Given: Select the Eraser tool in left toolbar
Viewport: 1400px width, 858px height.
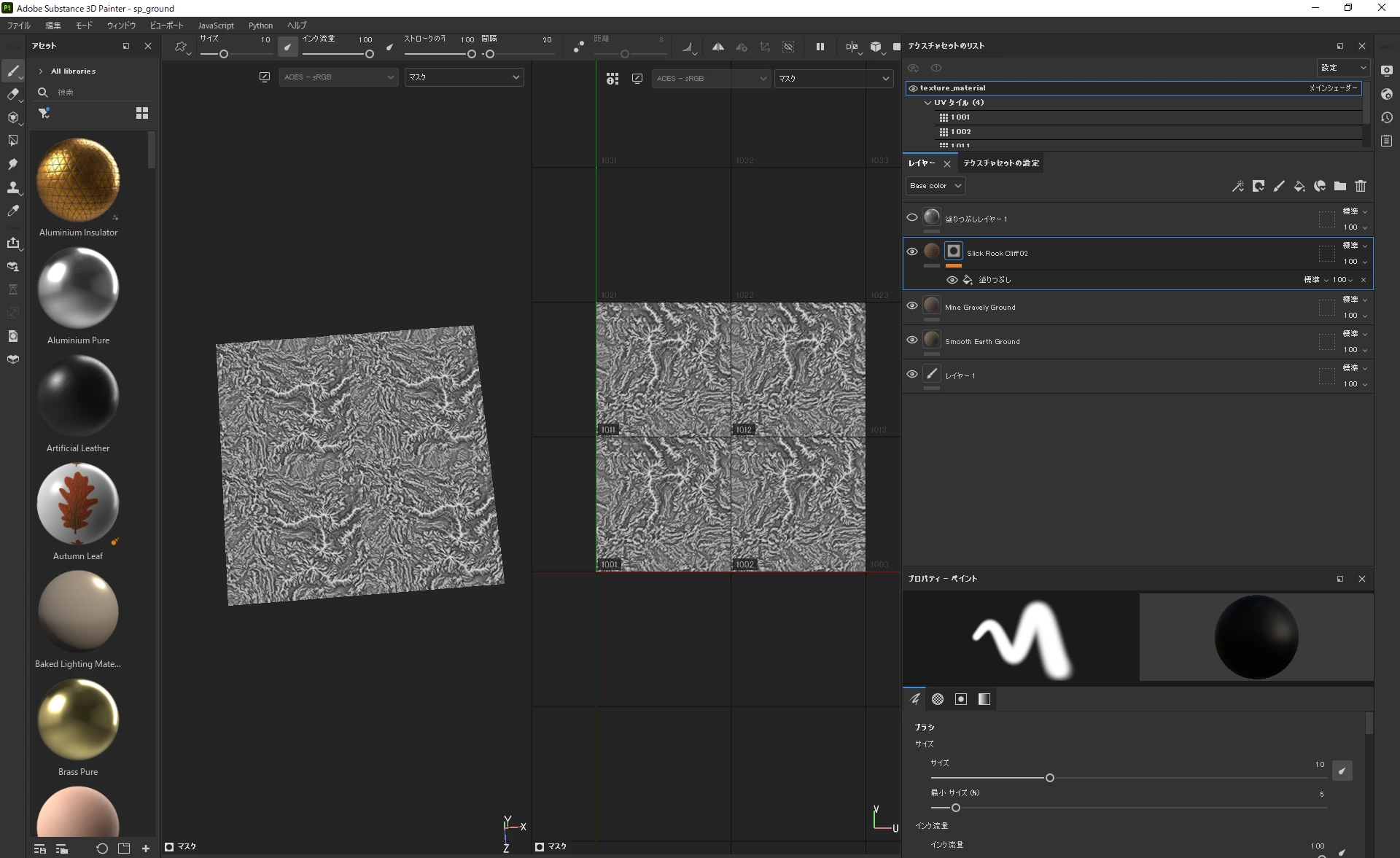Looking at the screenshot, I should (12, 94).
